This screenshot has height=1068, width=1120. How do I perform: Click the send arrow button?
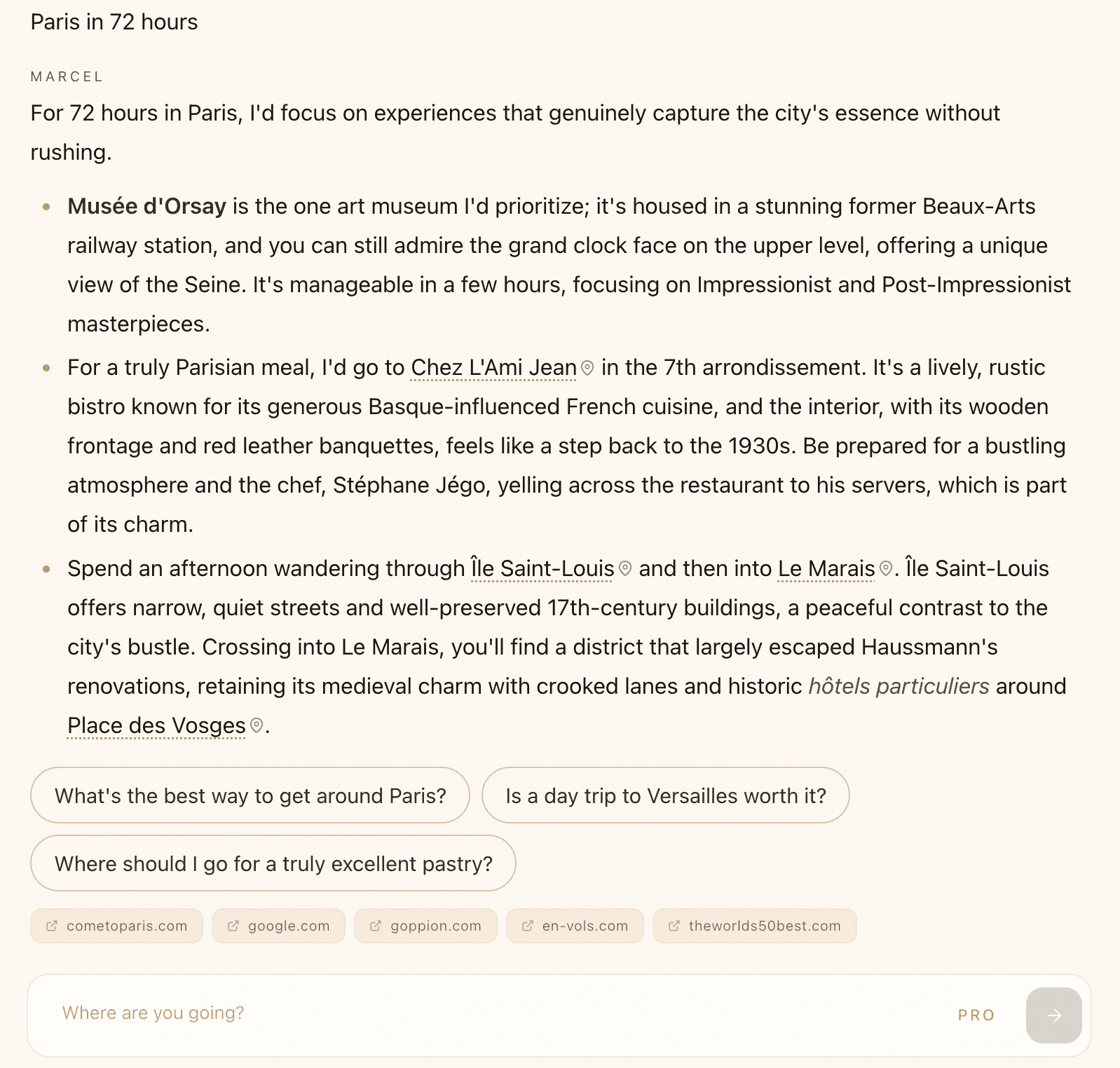click(1056, 1015)
